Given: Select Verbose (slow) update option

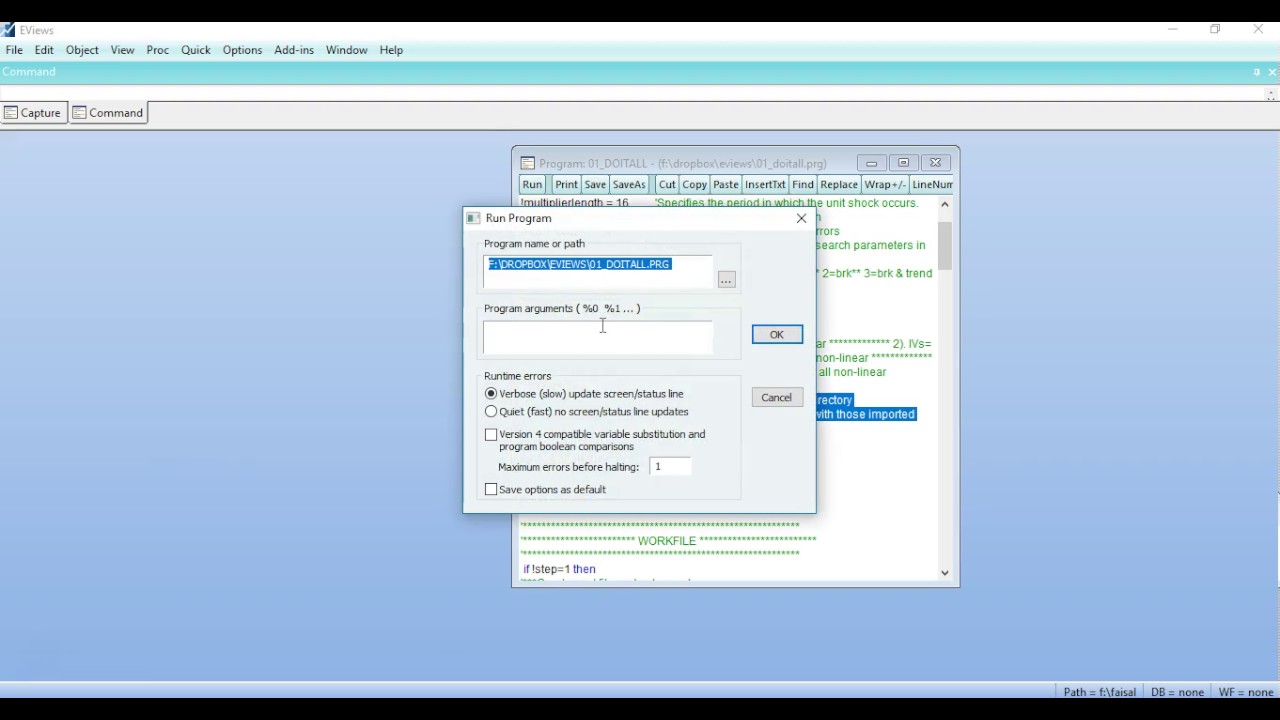Looking at the screenshot, I should point(585,394).
